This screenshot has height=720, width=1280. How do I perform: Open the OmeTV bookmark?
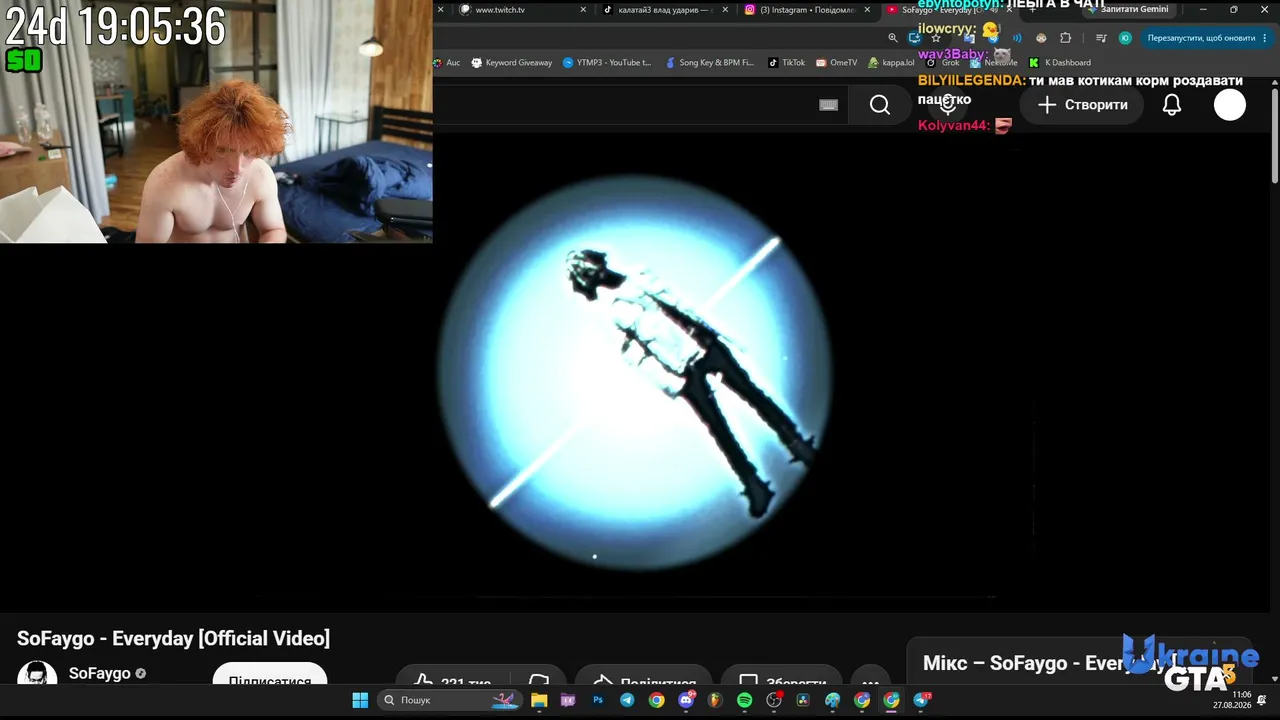(x=837, y=62)
